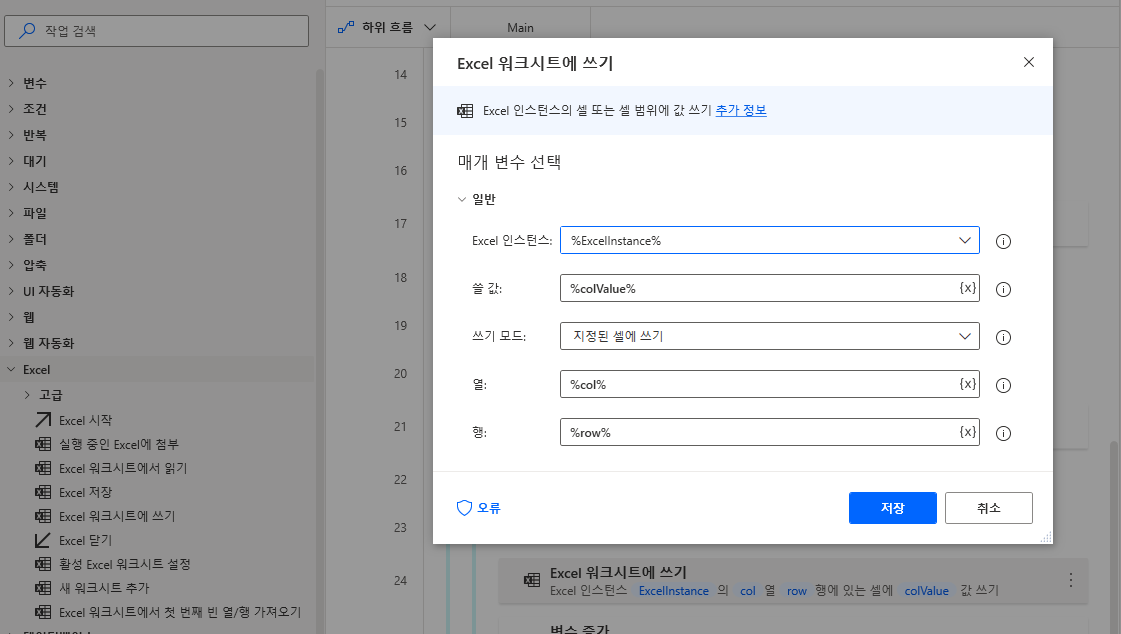The height and width of the screenshot is (634, 1121).
Task: Click the subflow icon beside 하위 흐름
Action: [x=346, y=27]
